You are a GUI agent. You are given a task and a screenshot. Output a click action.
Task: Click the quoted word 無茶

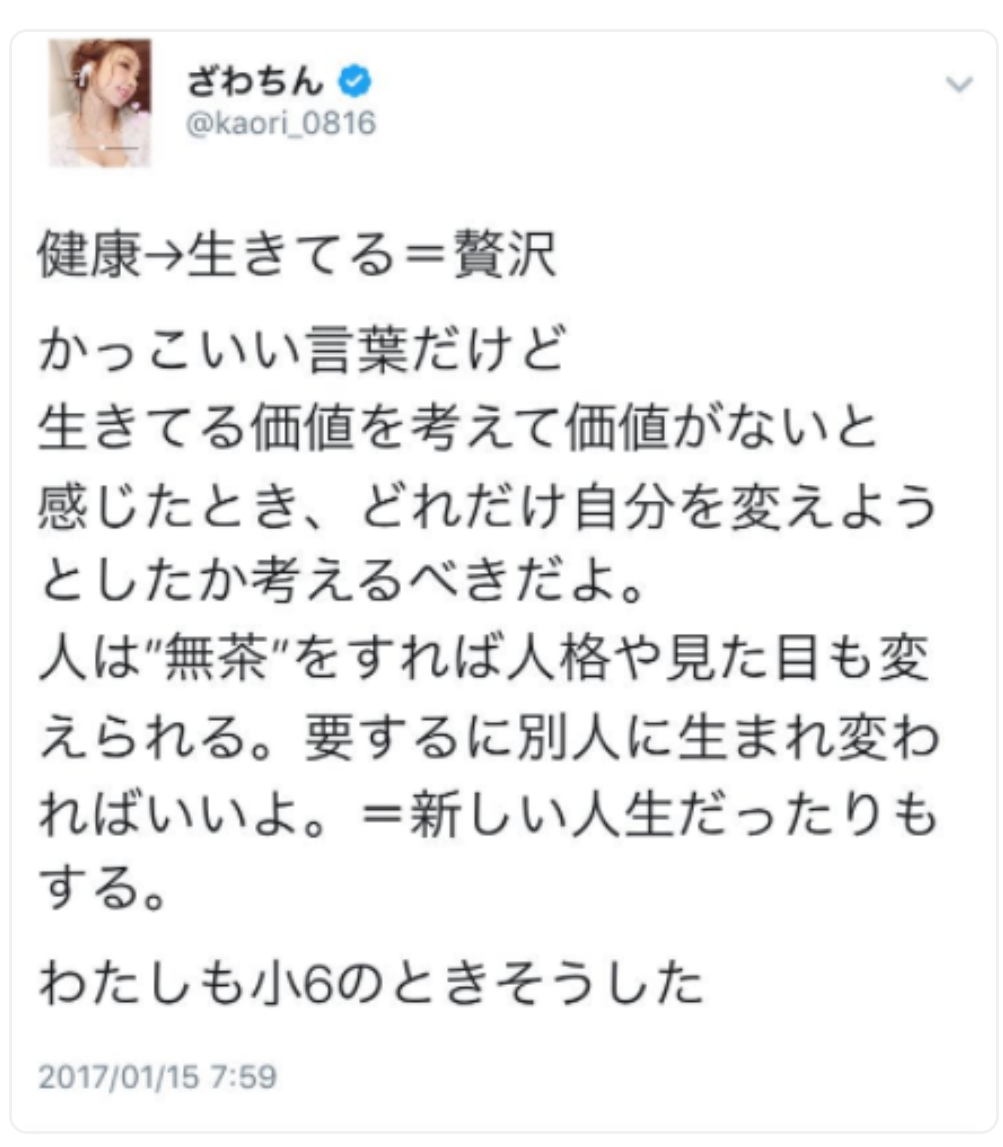click(x=217, y=658)
